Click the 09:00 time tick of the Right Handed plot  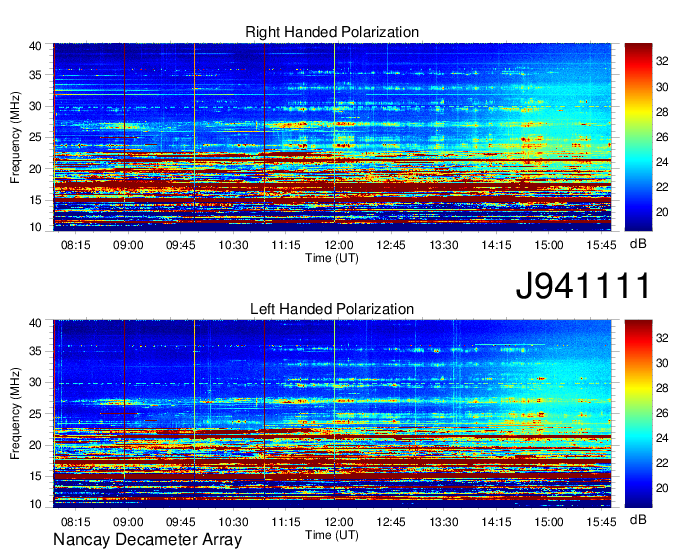click(128, 245)
